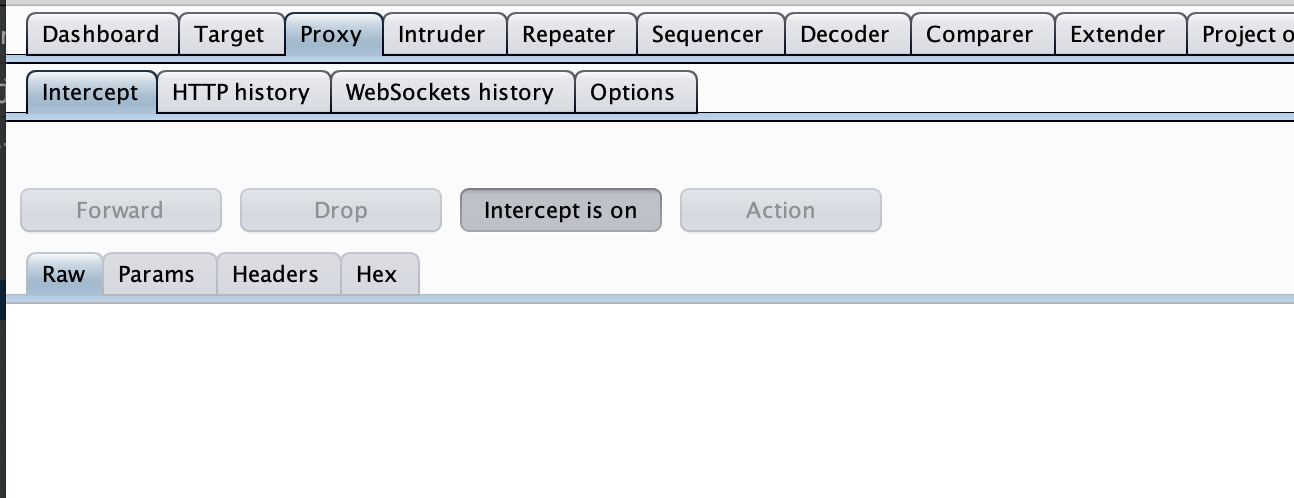Click the Forward button

[120, 210]
